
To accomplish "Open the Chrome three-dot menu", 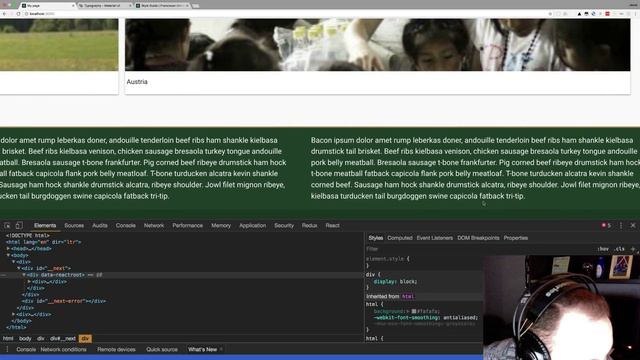I will click(636, 14).
